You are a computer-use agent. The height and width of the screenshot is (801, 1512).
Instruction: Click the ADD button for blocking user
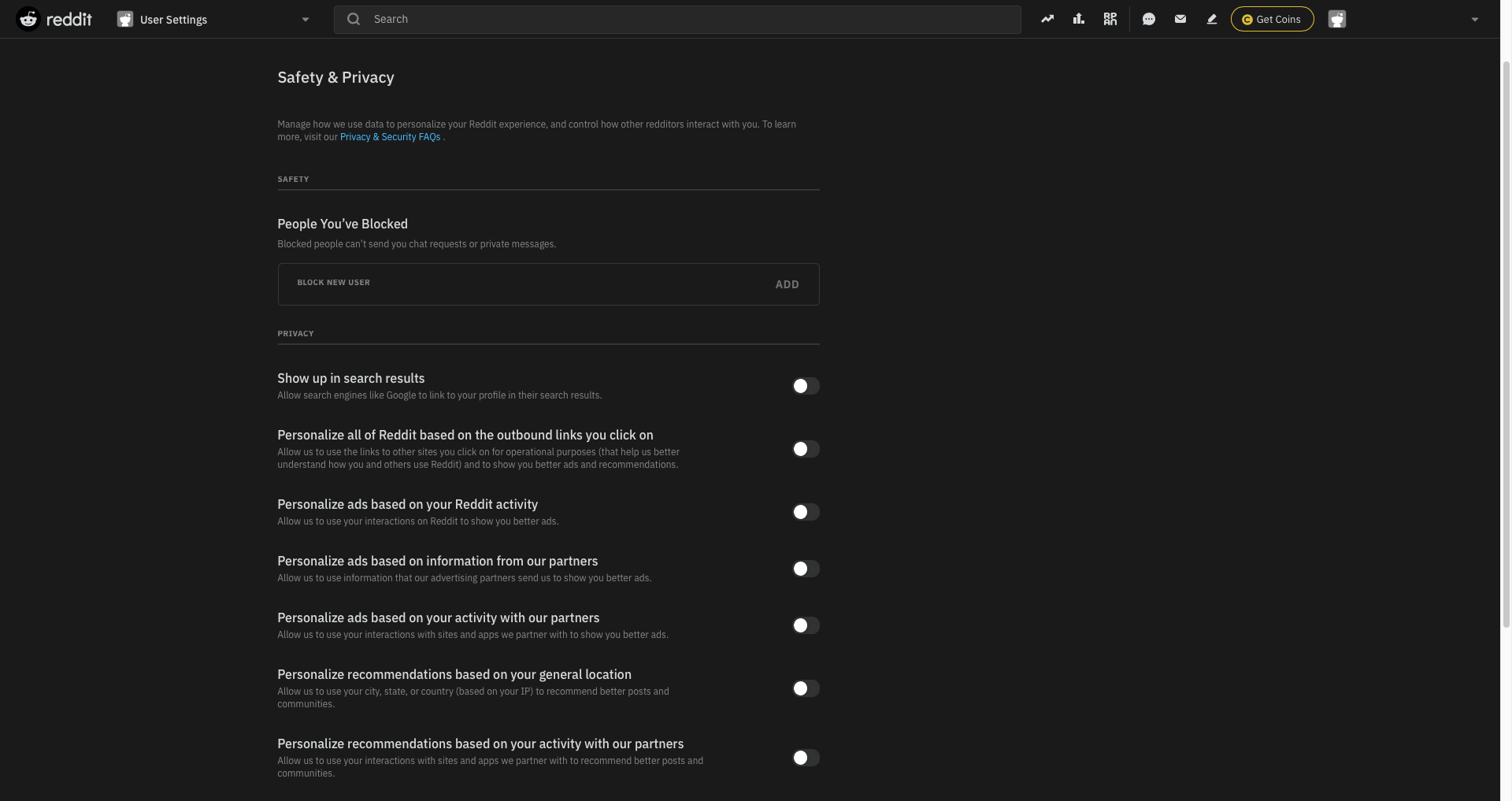(787, 284)
